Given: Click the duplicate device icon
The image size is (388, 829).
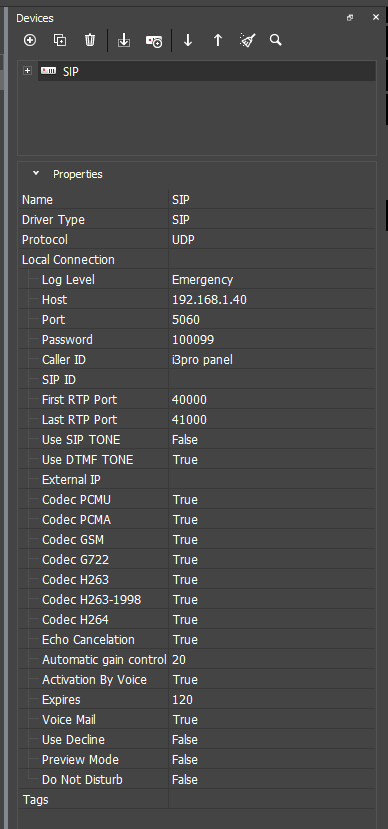Looking at the screenshot, I should click(x=60, y=40).
